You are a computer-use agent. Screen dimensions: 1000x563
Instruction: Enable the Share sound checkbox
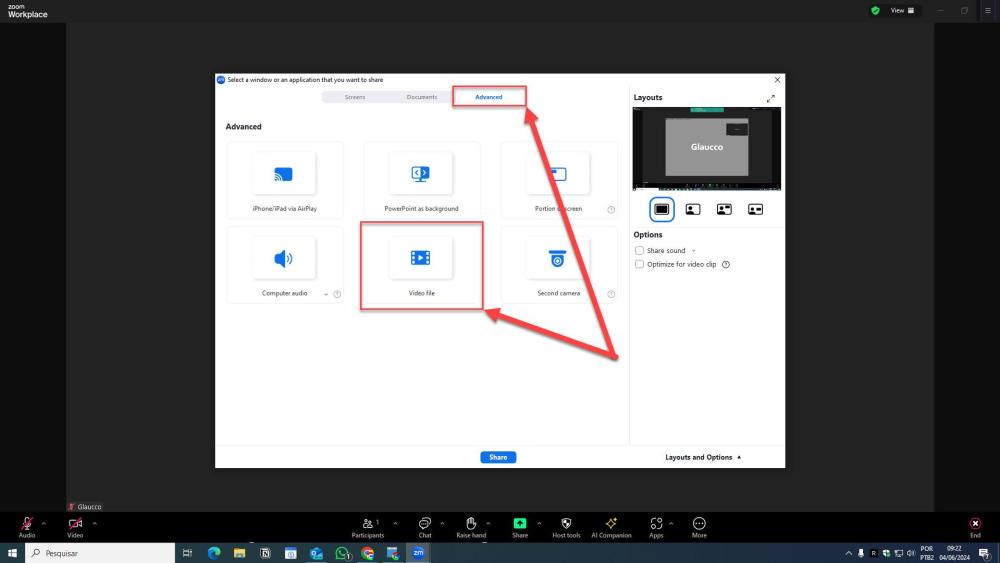coord(640,250)
